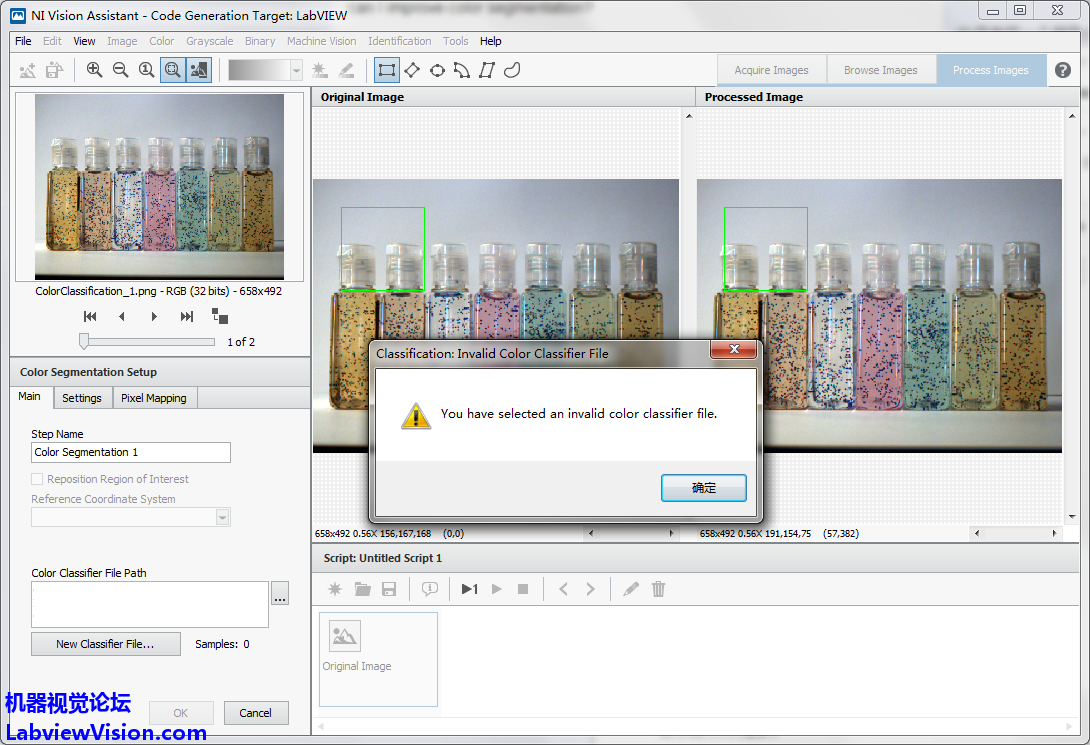The width and height of the screenshot is (1090, 745).
Task: Click the help question mark icon
Action: [1063, 70]
